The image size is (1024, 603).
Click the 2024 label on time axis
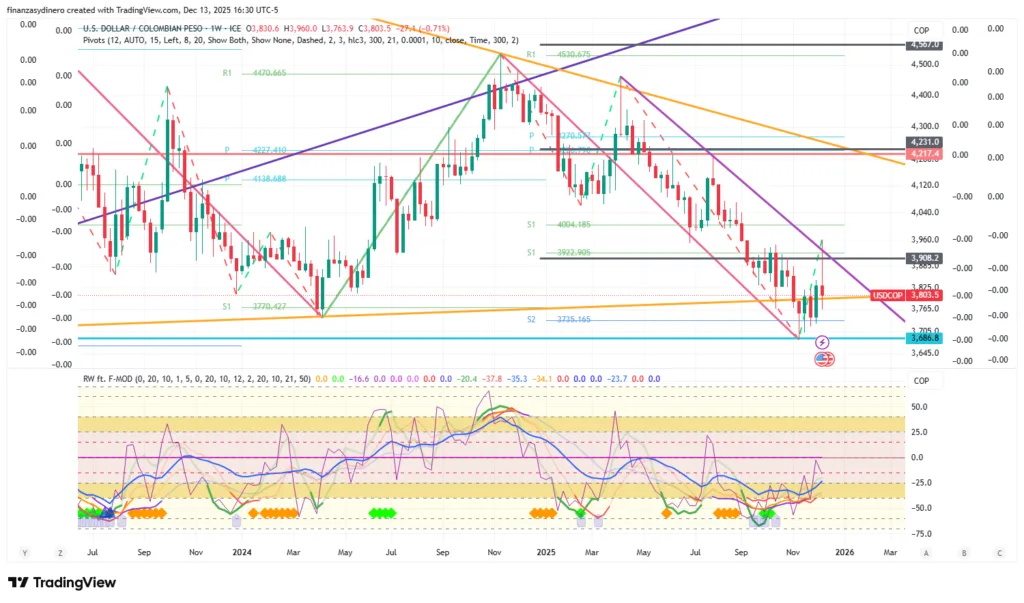(x=241, y=551)
